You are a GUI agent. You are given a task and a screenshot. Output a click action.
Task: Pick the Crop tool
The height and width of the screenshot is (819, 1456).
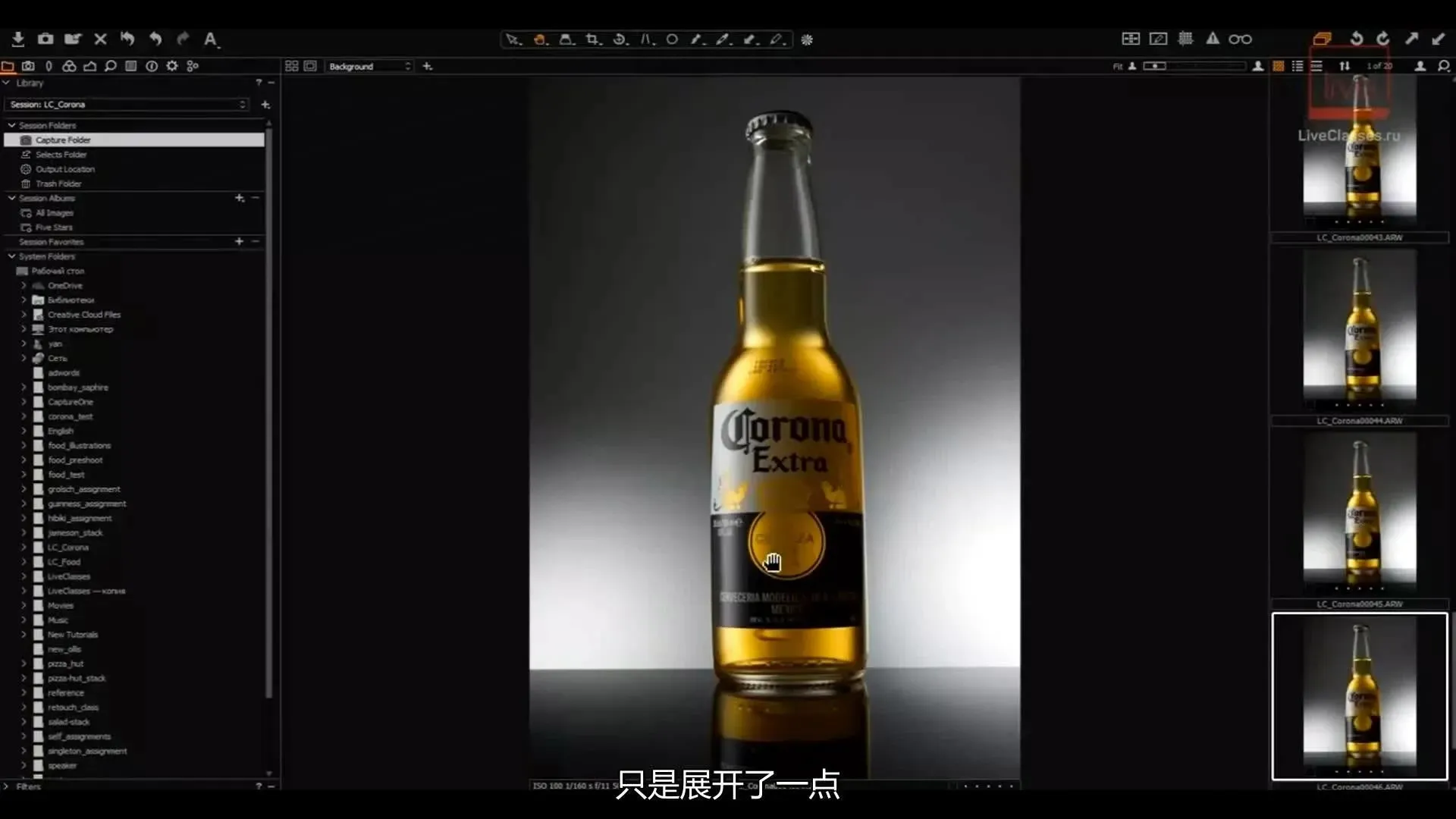[593, 39]
